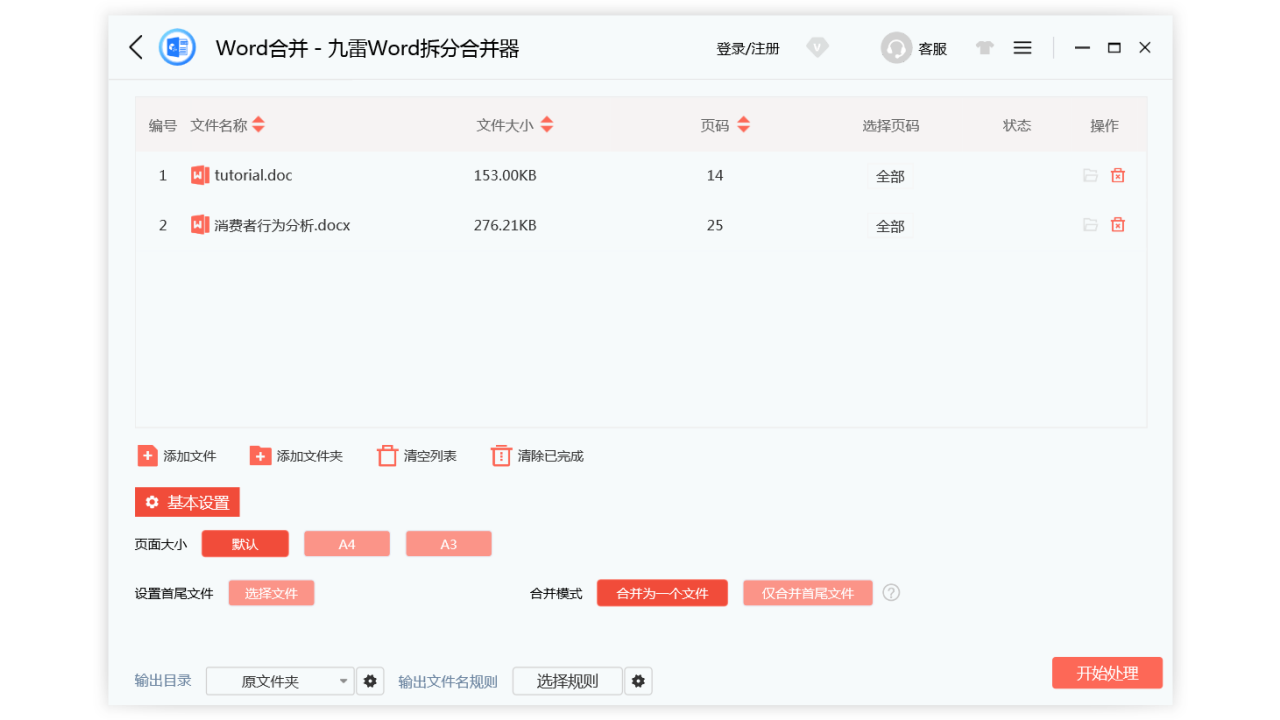Sort files by 文件大小 using its arrows
The width and height of the screenshot is (1280, 720).
(x=546, y=124)
